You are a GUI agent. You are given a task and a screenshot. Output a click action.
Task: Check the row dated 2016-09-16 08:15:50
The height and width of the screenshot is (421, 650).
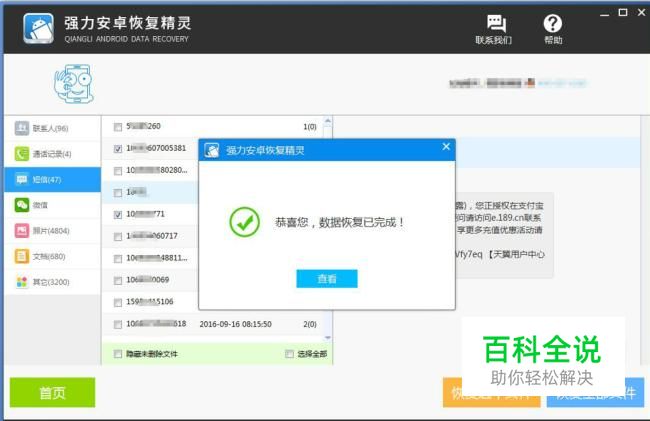(x=118, y=324)
